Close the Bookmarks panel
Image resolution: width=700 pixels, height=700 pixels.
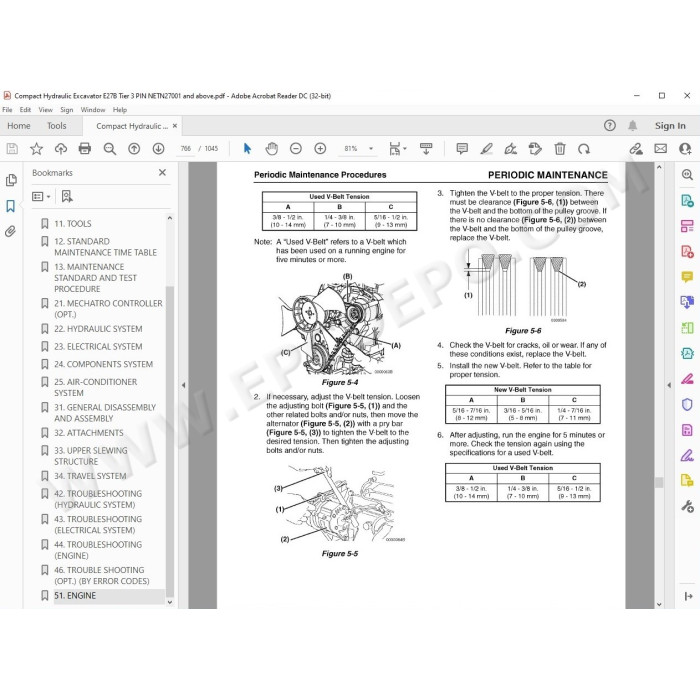tap(162, 173)
